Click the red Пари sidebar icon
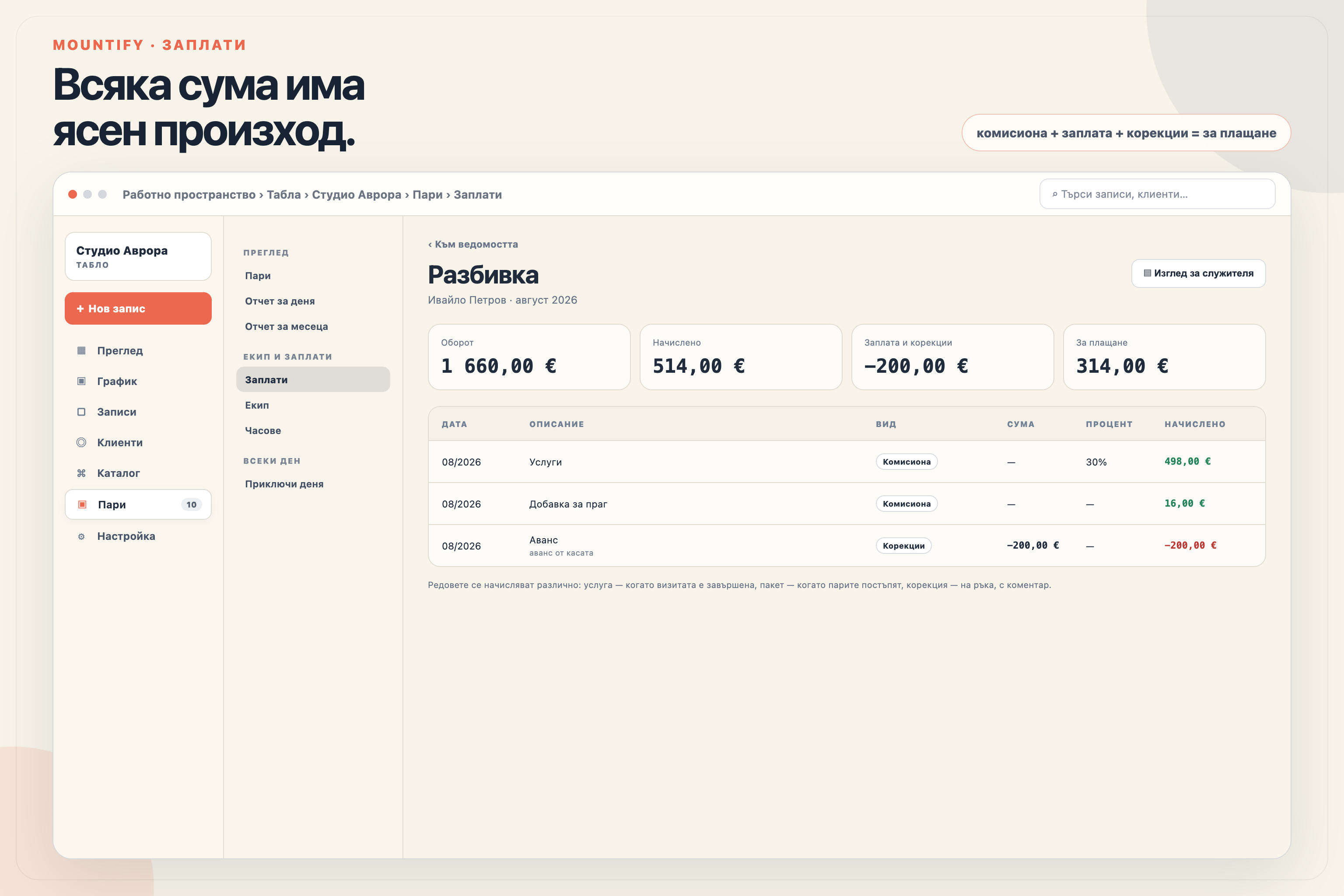Image resolution: width=1344 pixels, height=896 pixels. (82, 504)
